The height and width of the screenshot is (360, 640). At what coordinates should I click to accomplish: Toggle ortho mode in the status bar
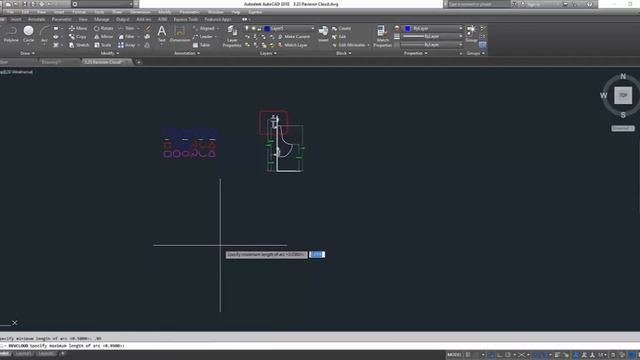point(500,355)
